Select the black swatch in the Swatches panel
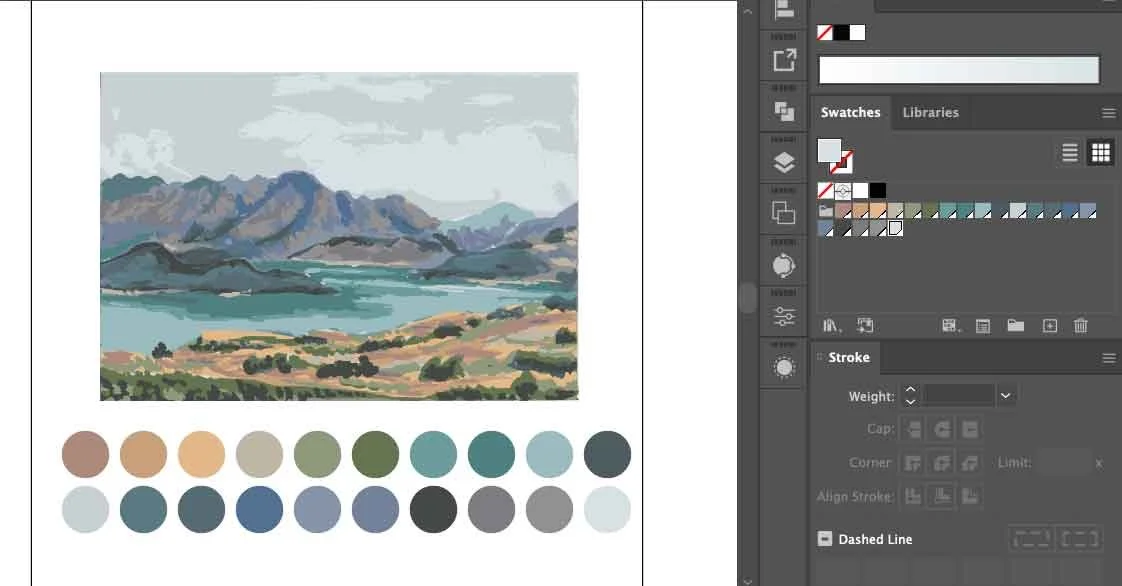This screenshot has height=586, width=1122. click(x=877, y=190)
